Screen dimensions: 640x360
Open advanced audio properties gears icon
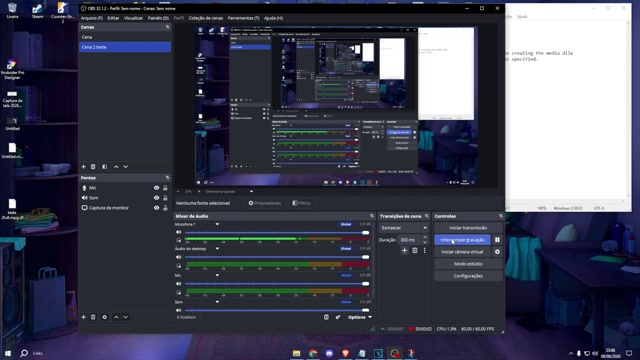pyautogui.click(x=338, y=317)
